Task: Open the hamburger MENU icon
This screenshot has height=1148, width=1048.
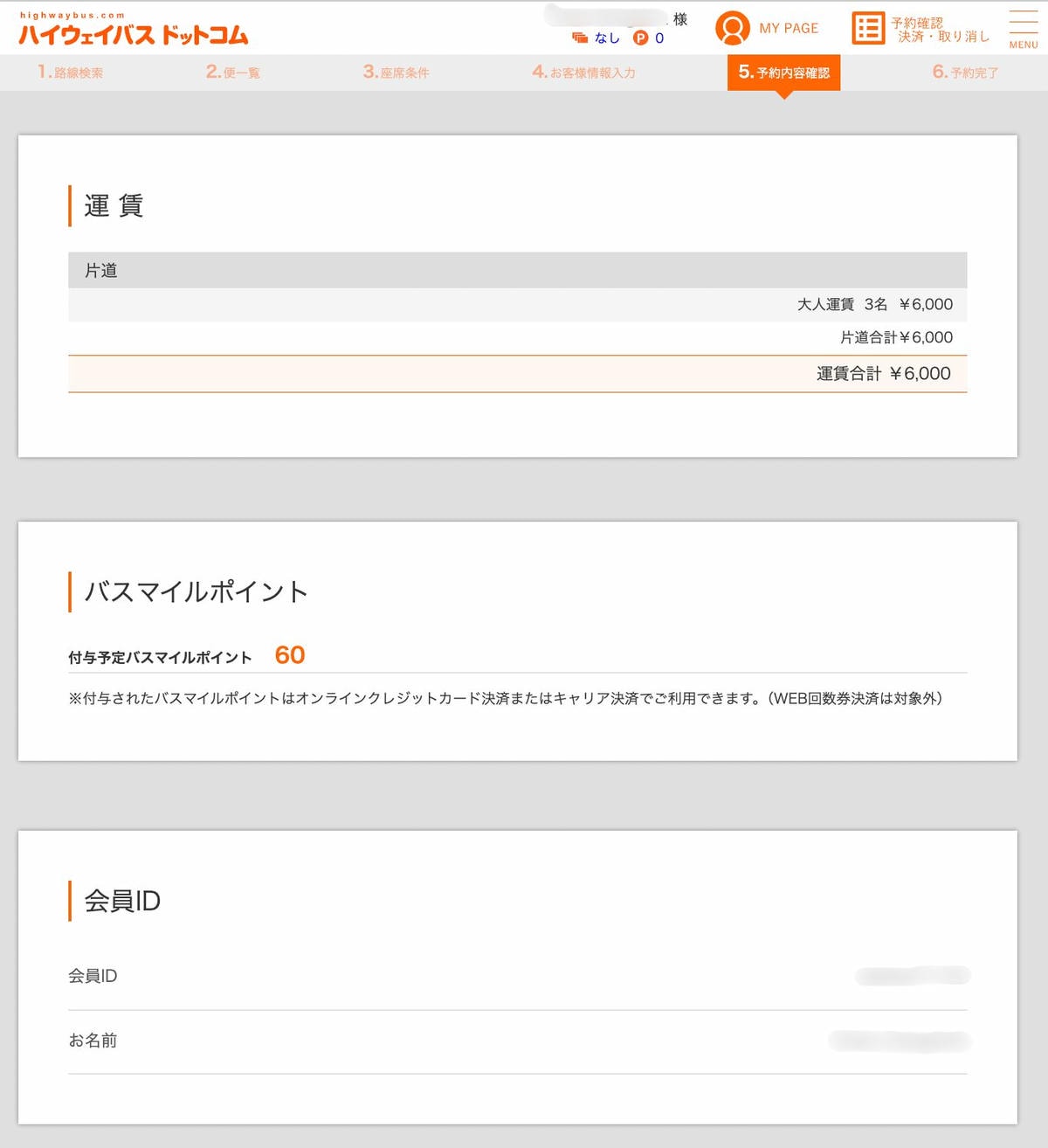Action: click(x=1024, y=30)
